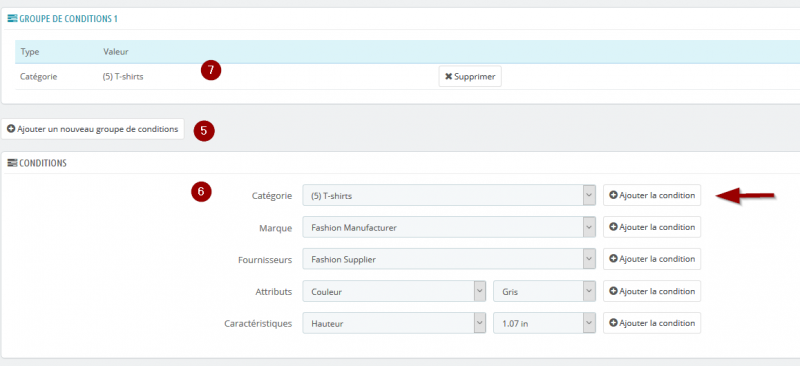The height and width of the screenshot is (366, 800).
Task: Click the Groupe de conditions 1 header icon
Action: point(12,19)
